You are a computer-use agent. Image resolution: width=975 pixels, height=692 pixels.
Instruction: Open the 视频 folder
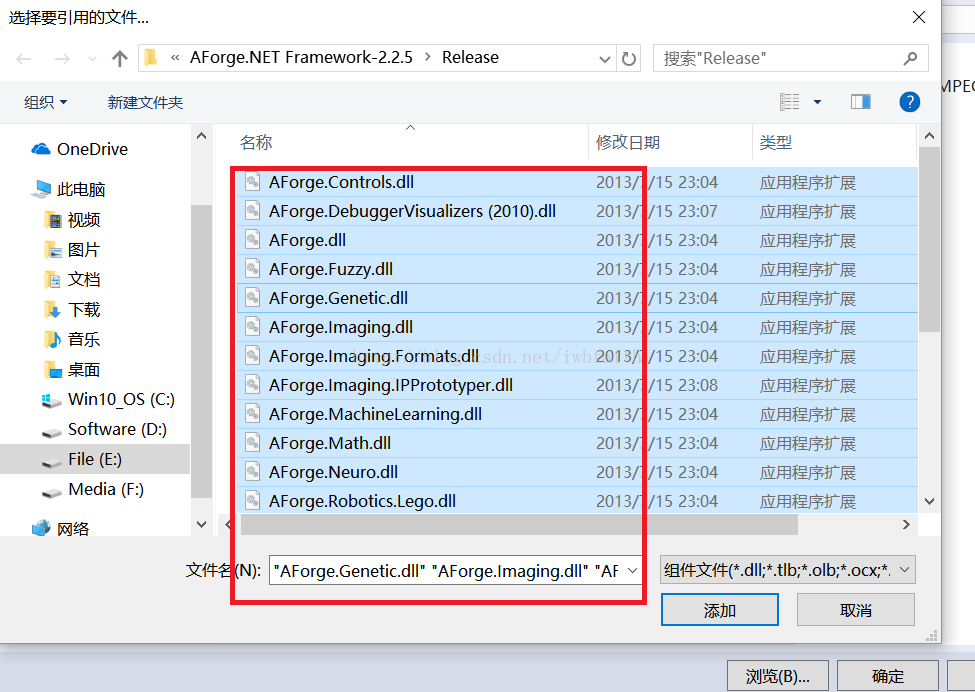(x=73, y=219)
